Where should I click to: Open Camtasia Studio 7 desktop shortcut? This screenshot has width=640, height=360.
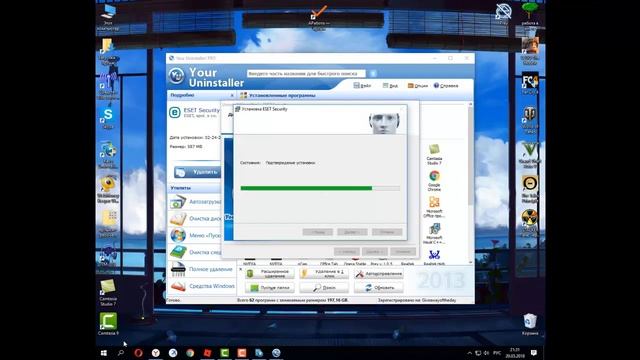coord(108,293)
